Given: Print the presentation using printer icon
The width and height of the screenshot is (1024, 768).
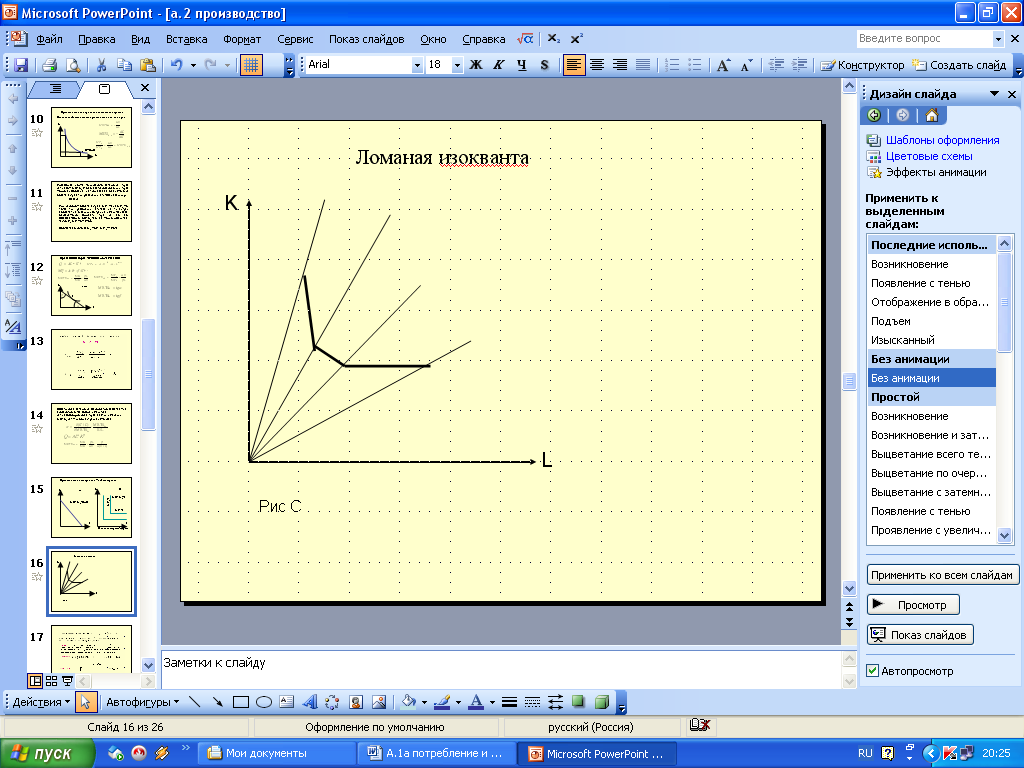Looking at the screenshot, I should click(x=50, y=65).
